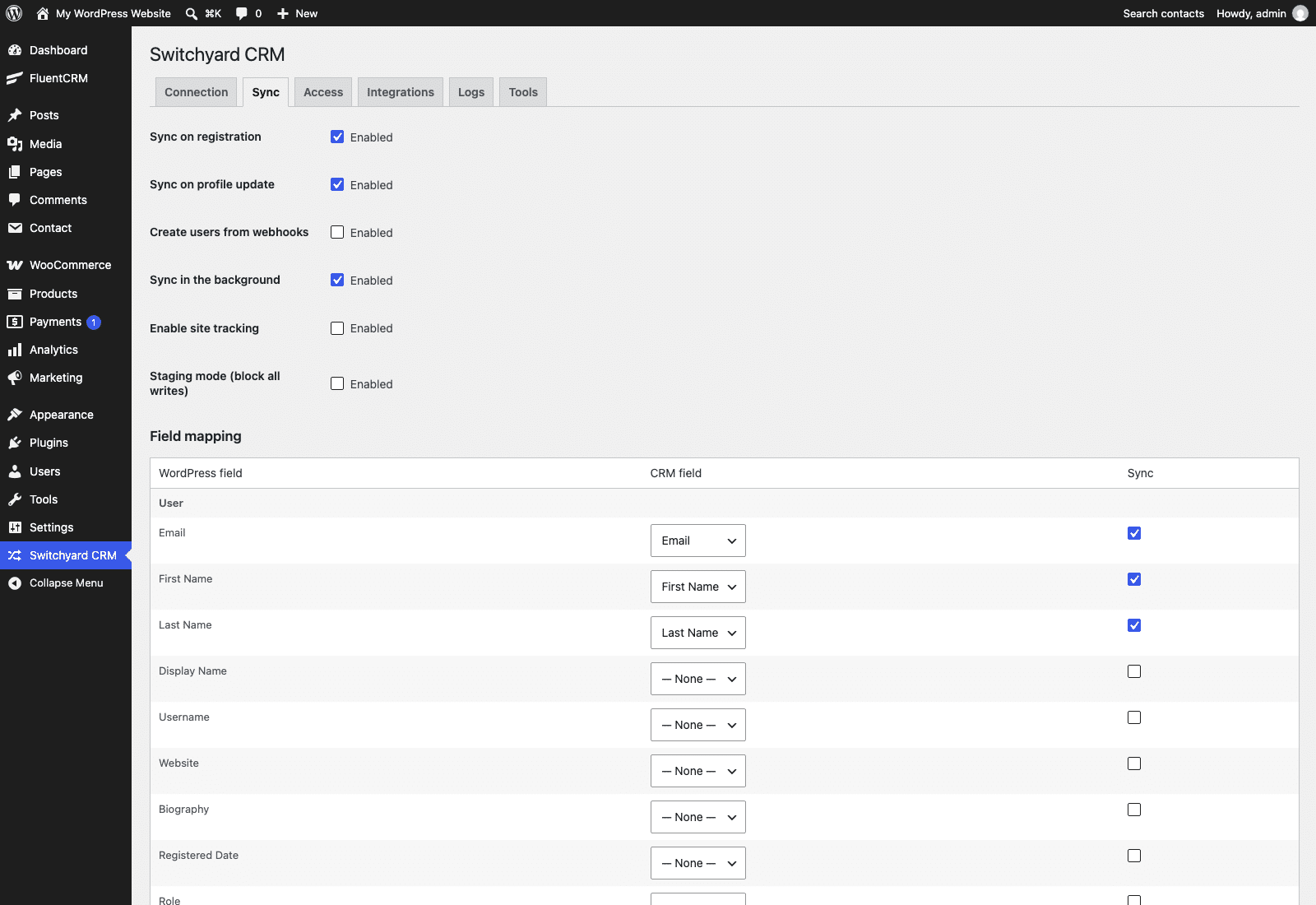Image resolution: width=1316 pixels, height=905 pixels.
Task: Click the Pages icon in the sidebar
Action: point(15,172)
